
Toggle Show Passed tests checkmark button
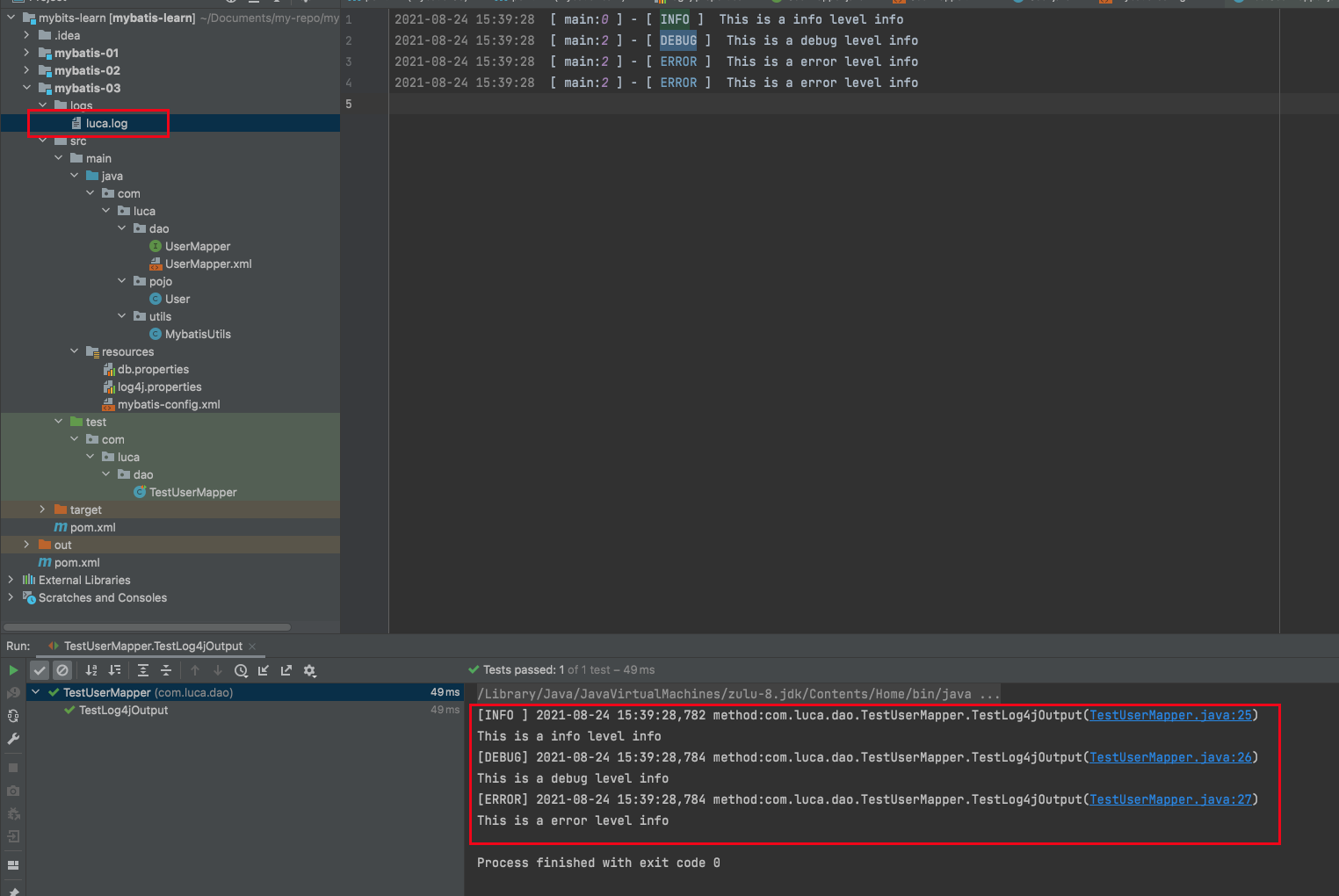[40, 670]
